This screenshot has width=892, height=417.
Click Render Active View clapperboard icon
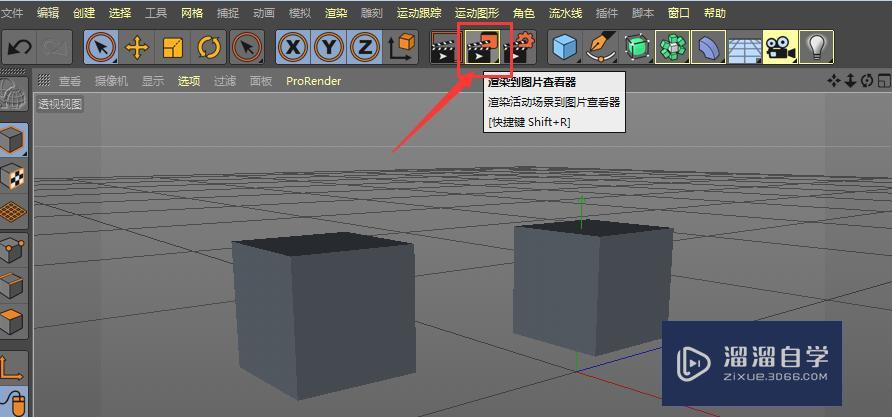[446, 47]
